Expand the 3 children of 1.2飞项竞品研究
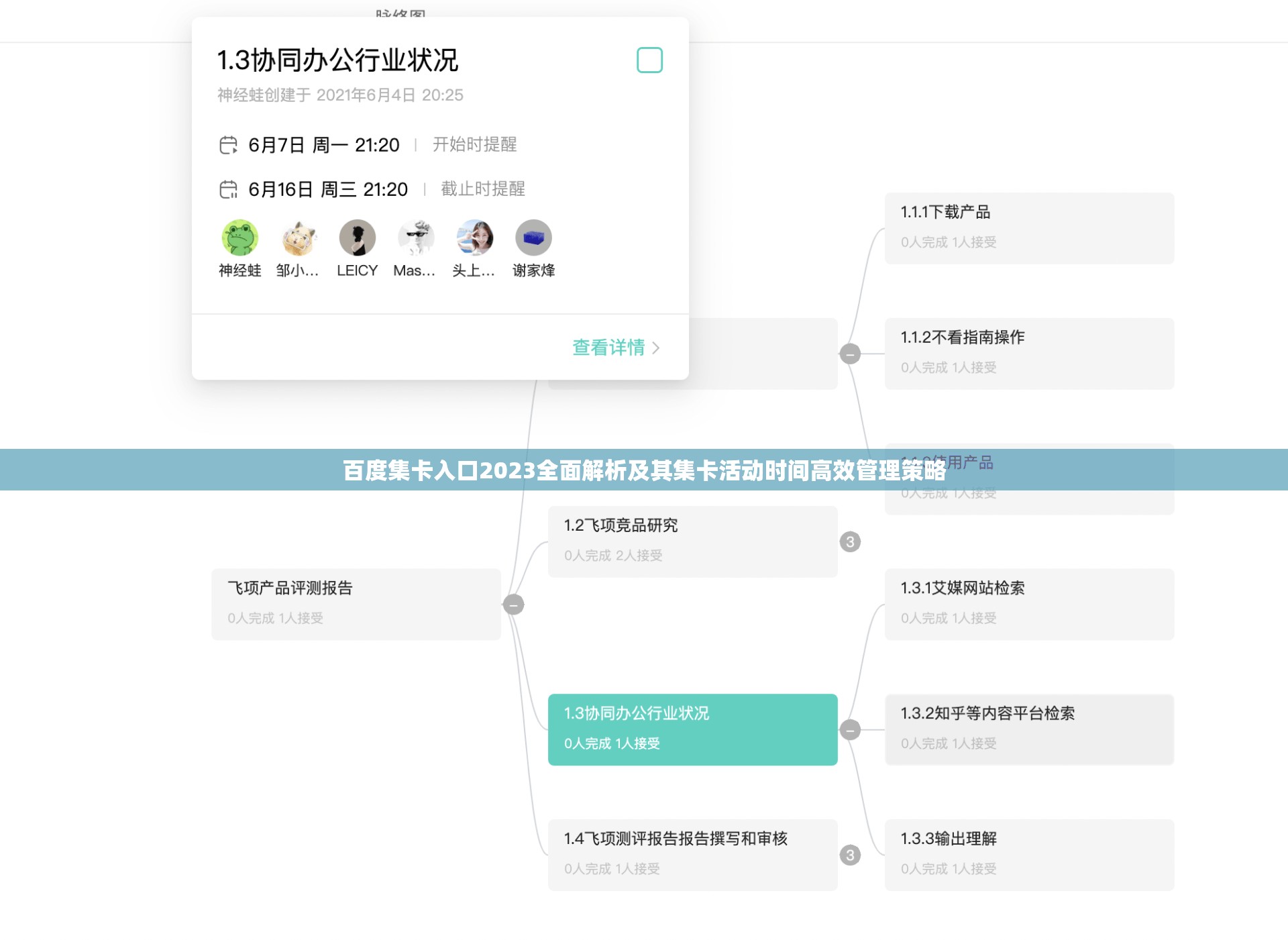1288x940 pixels. point(850,541)
